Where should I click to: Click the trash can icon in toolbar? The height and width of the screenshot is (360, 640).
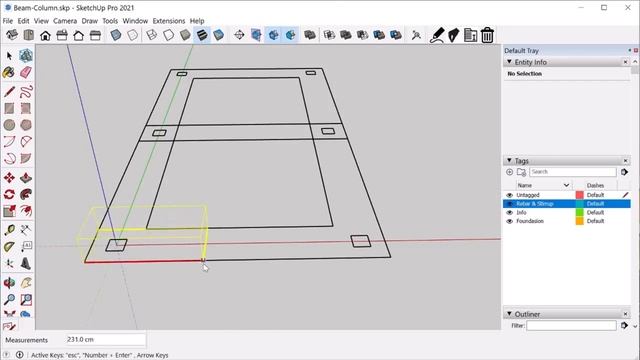[x=487, y=35]
